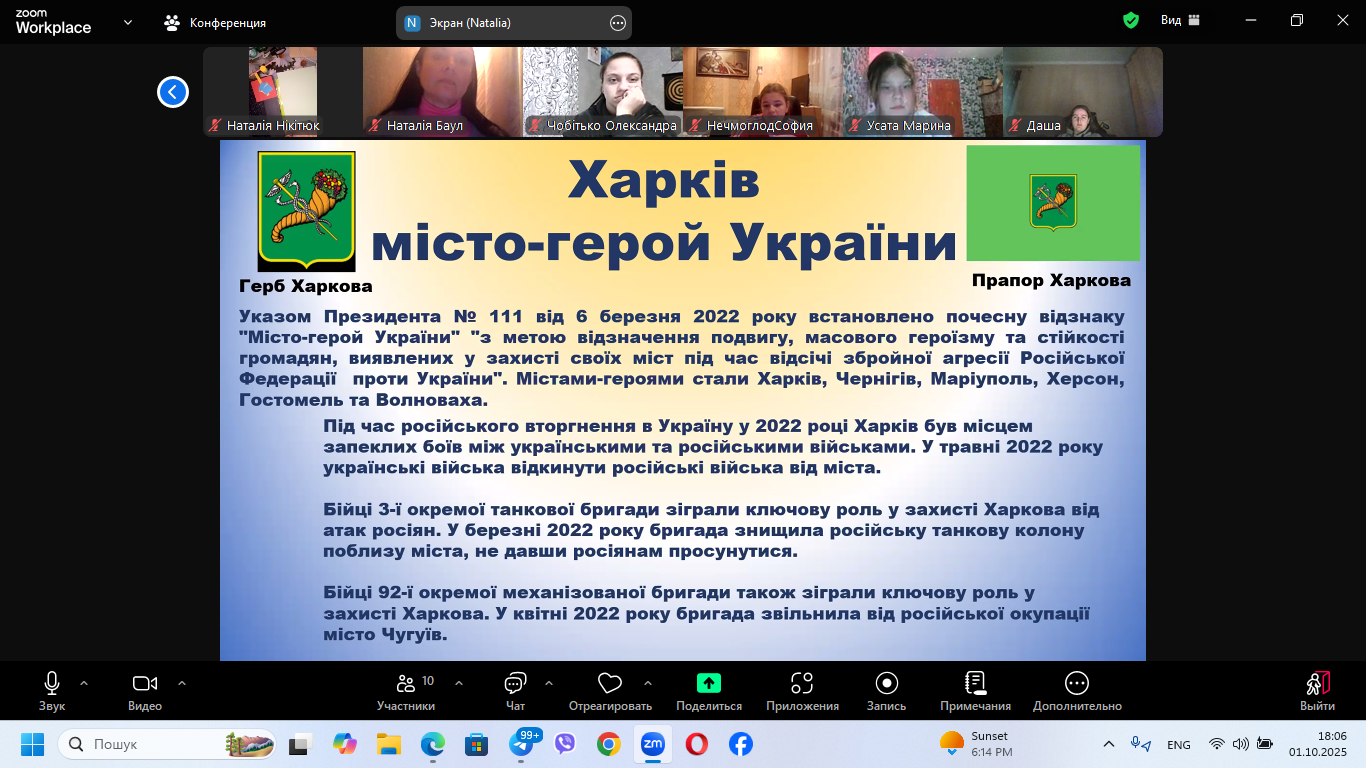Open the Zoom Workplace dropdown chevron
The image size is (1366, 768).
pyautogui.click(x=128, y=22)
